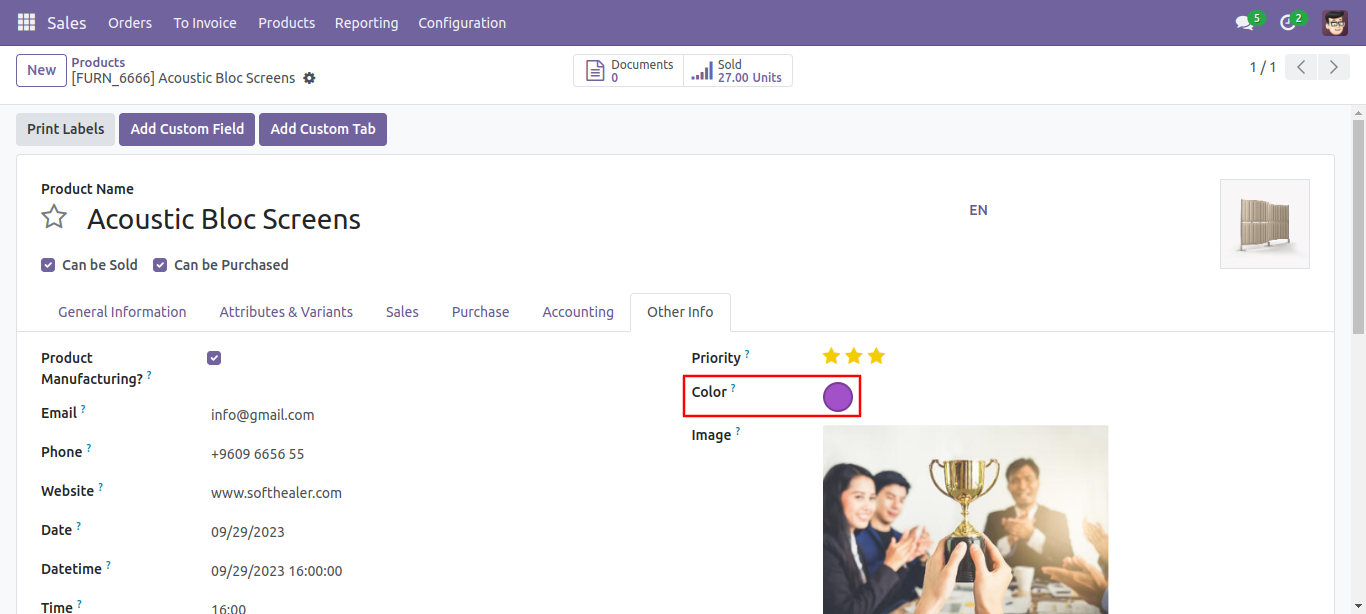Open the activities clock icon with badge 2
This screenshot has width=1366, height=614.
[1288, 22]
